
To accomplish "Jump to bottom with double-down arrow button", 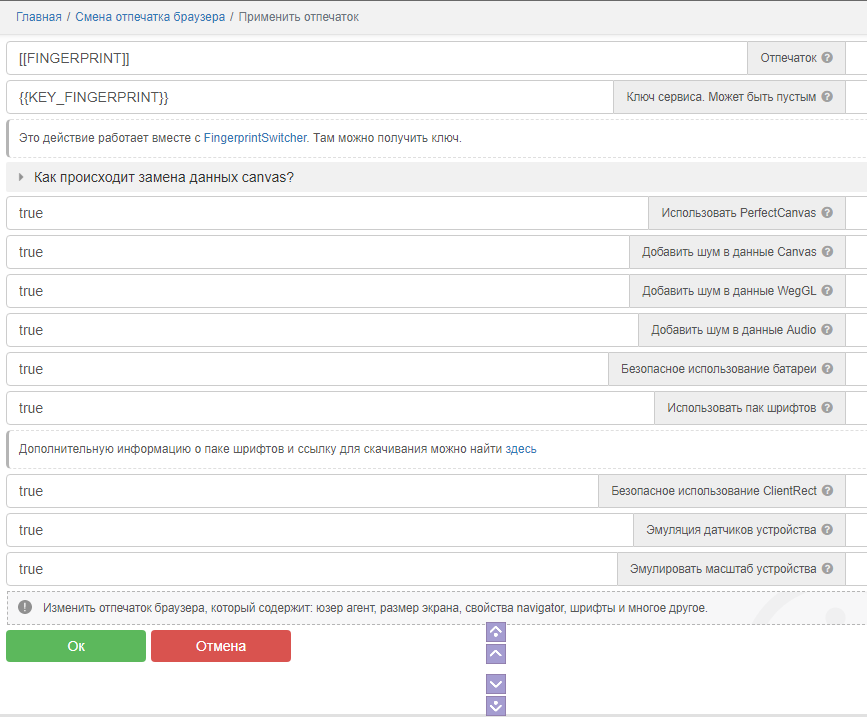I will (x=496, y=706).
